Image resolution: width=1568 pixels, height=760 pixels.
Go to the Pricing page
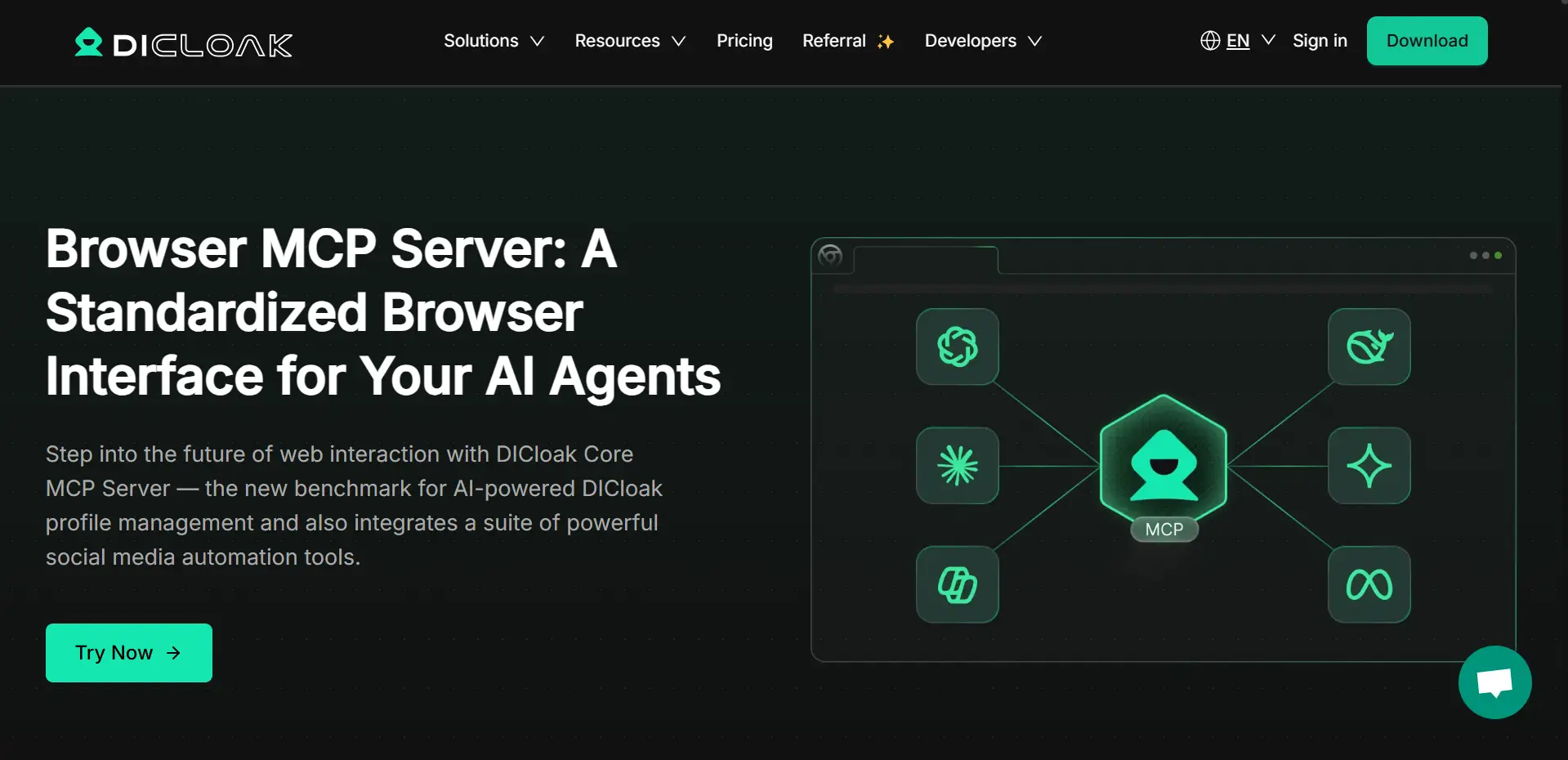pyautogui.click(x=744, y=41)
